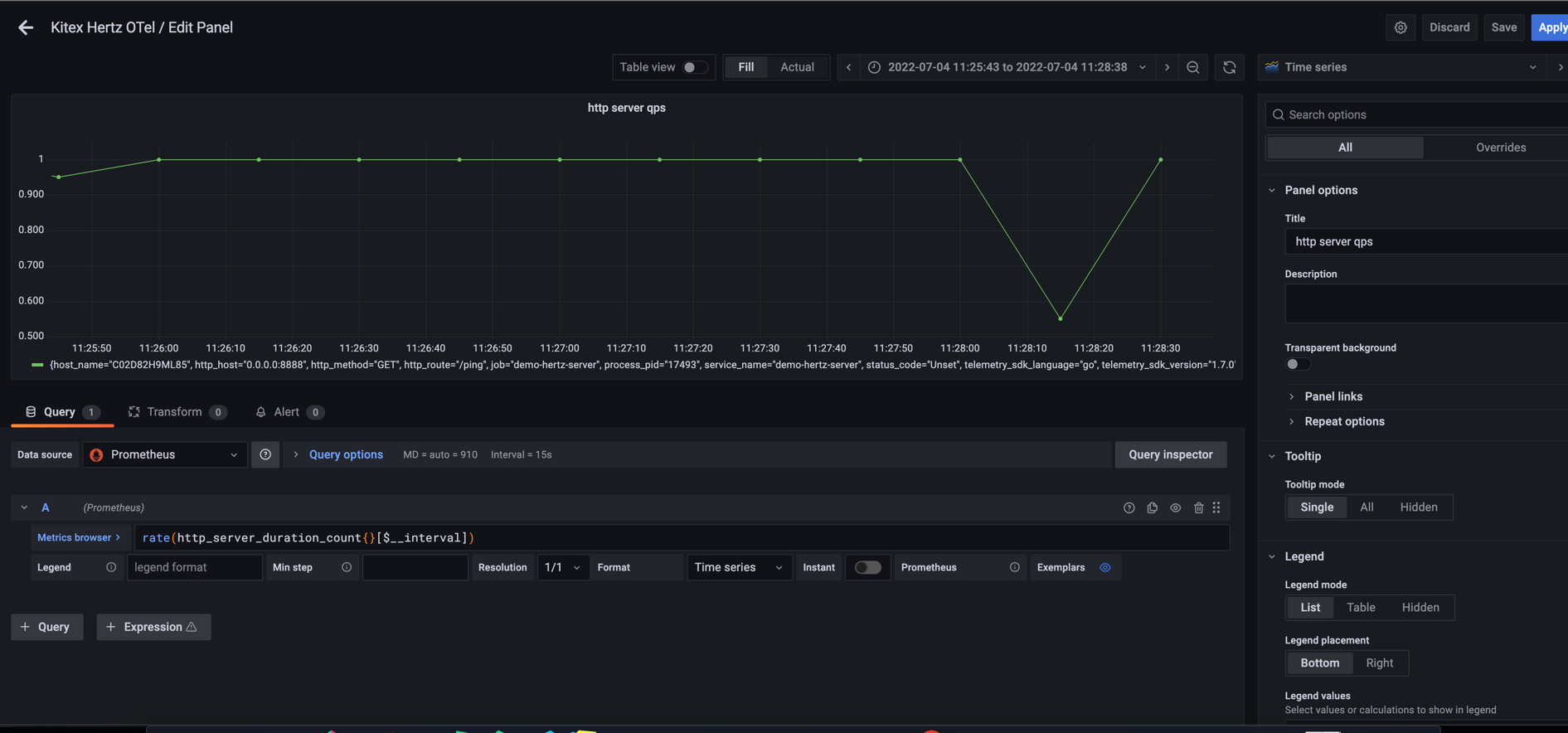The width and height of the screenshot is (1568, 733).
Task: Expand Repeat options section
Action: point(1344,421)
